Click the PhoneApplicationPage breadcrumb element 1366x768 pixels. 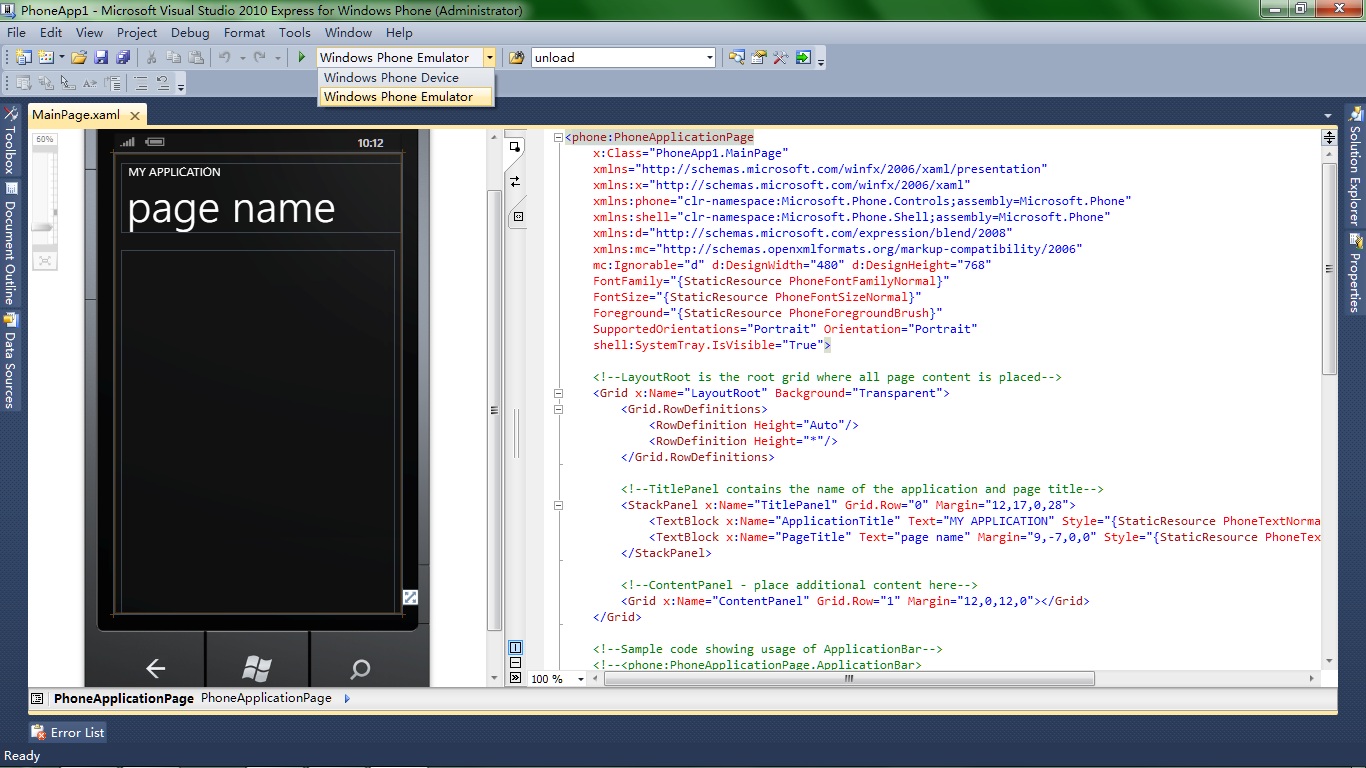[x=266, y=698]
